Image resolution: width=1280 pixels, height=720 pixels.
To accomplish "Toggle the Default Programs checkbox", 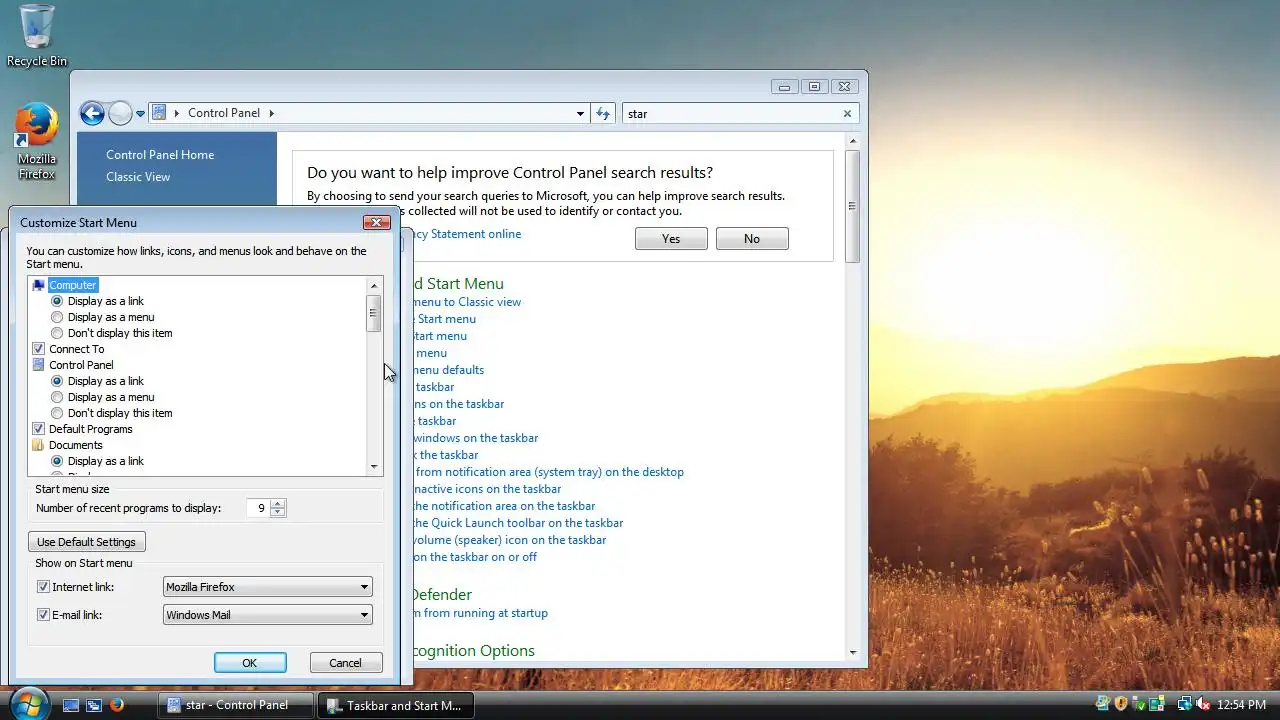I will pos(39,429).
